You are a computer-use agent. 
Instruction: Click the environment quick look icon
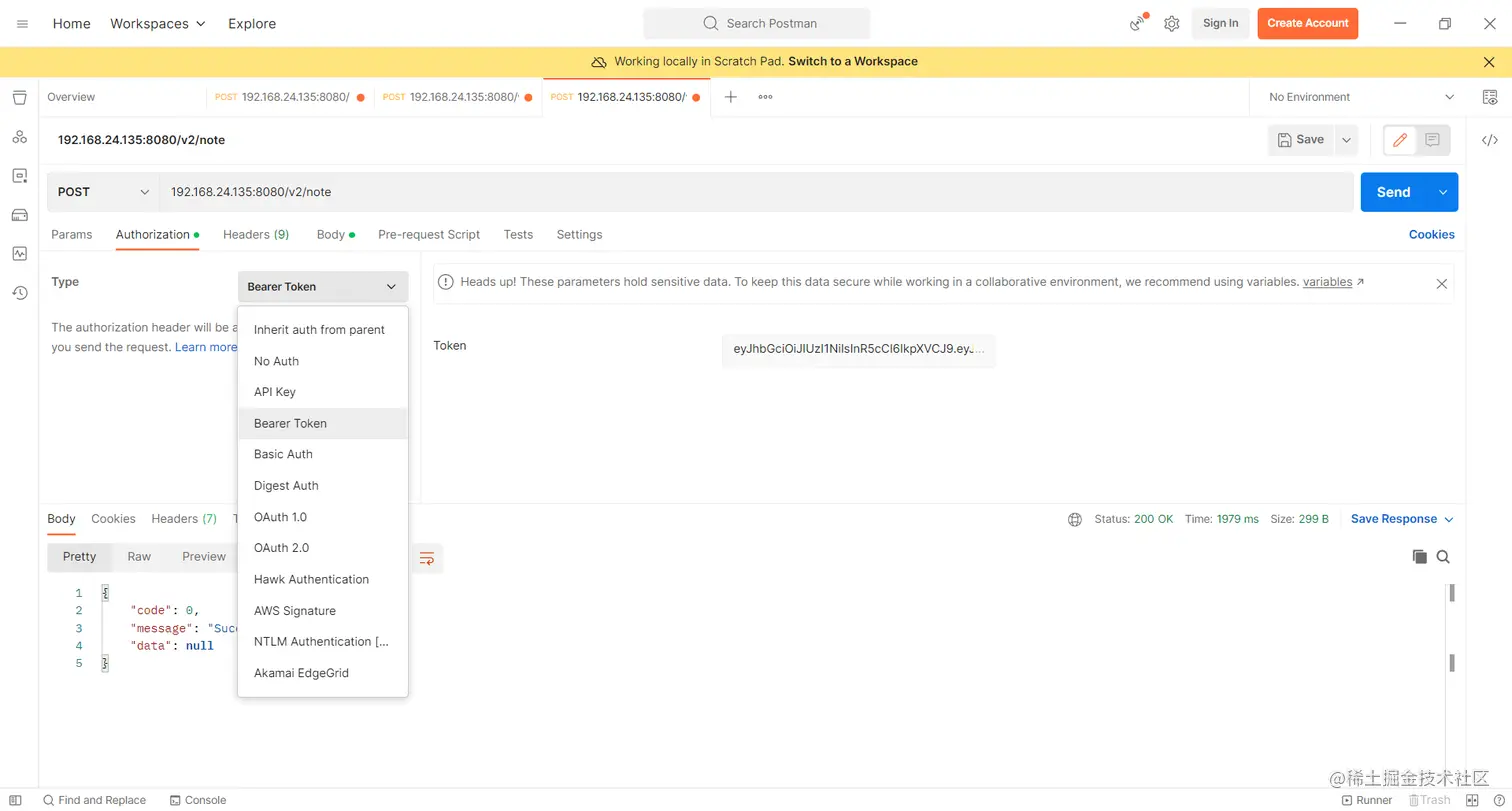[1490, 97]
